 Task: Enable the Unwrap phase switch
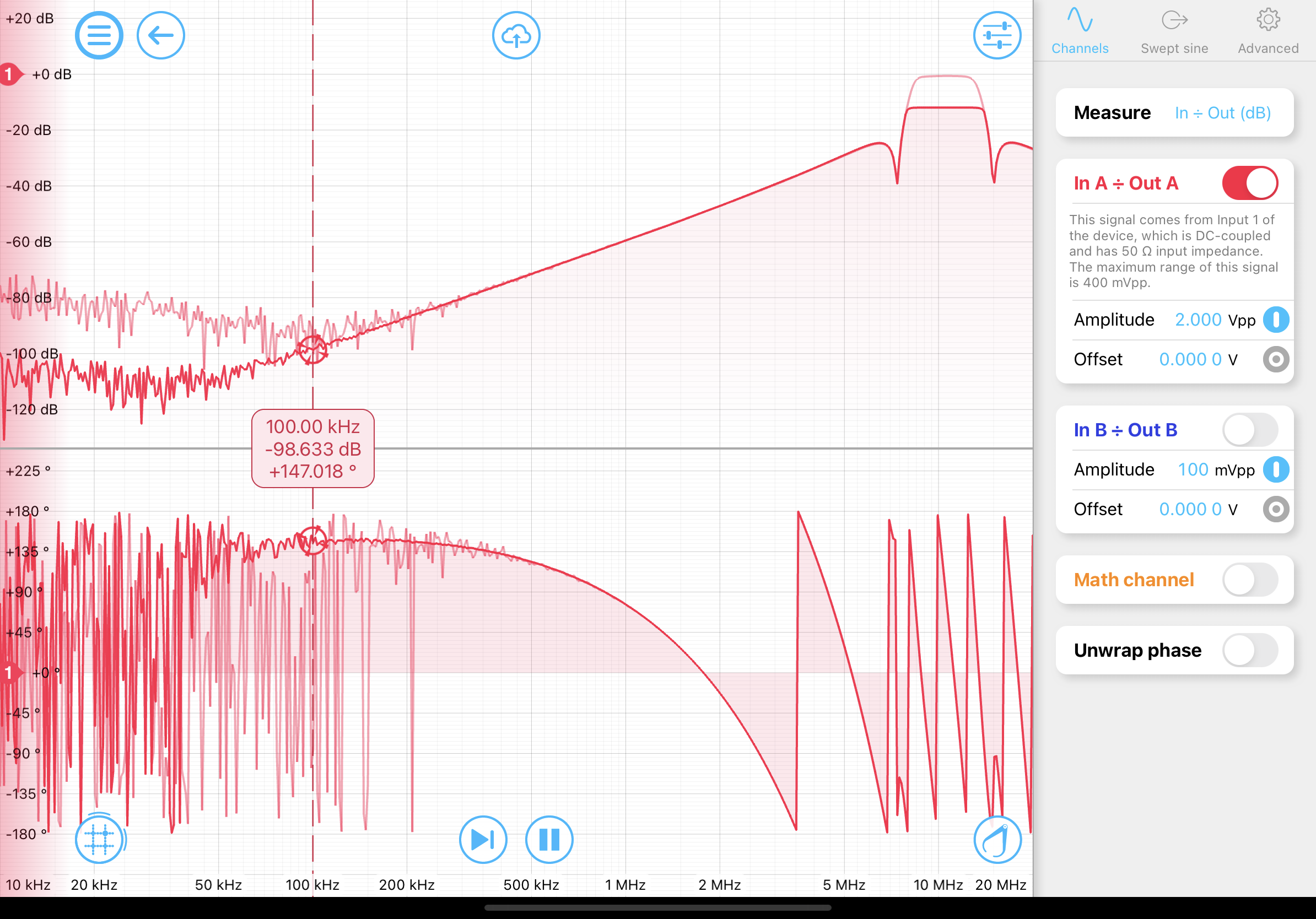pyautogui.click(x=1249, y=650)
